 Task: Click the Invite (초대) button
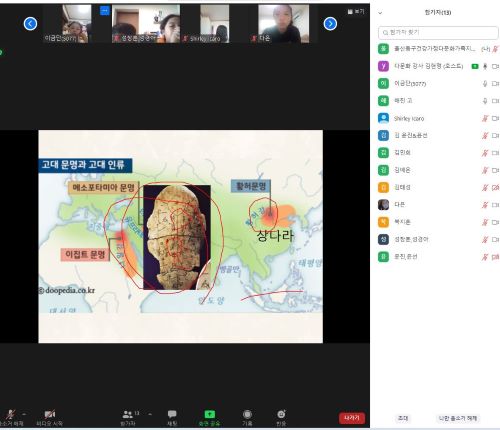pyautogui.click(x=403, y=418)
